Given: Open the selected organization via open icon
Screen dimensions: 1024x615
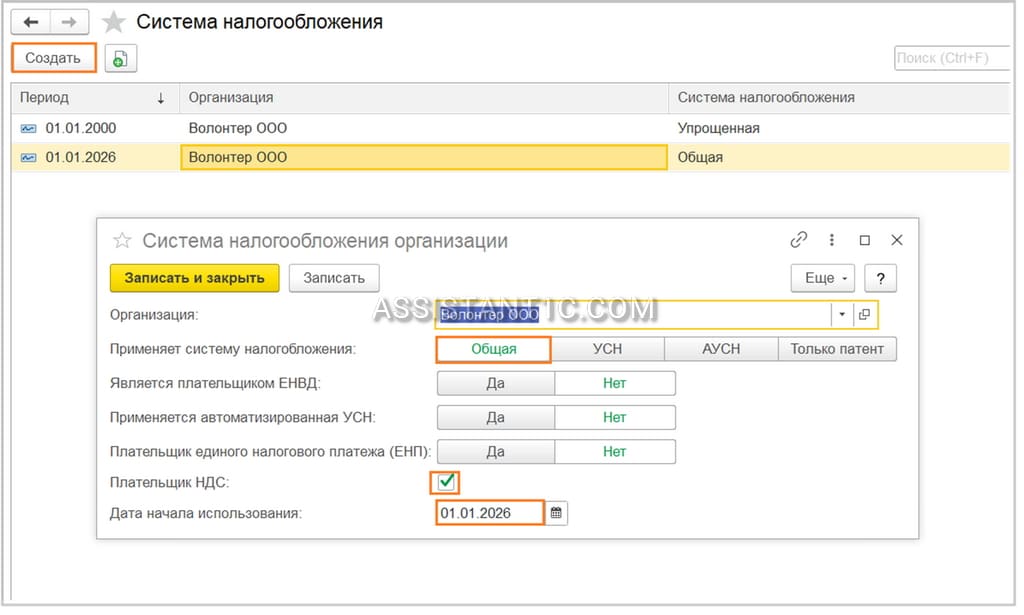Looking at the screenshot, I should 864,315.
